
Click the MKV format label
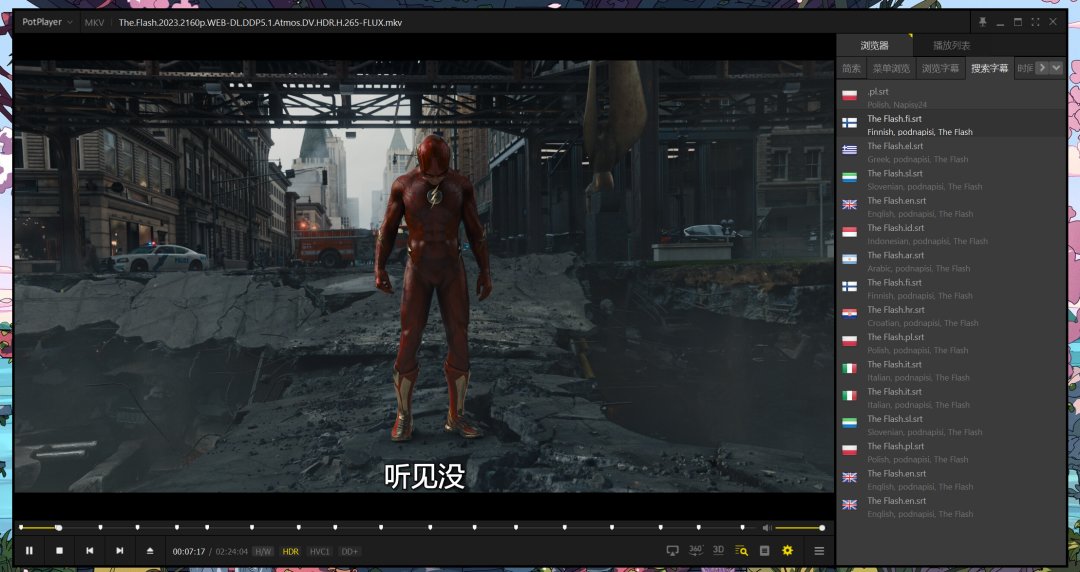[94, 22]
